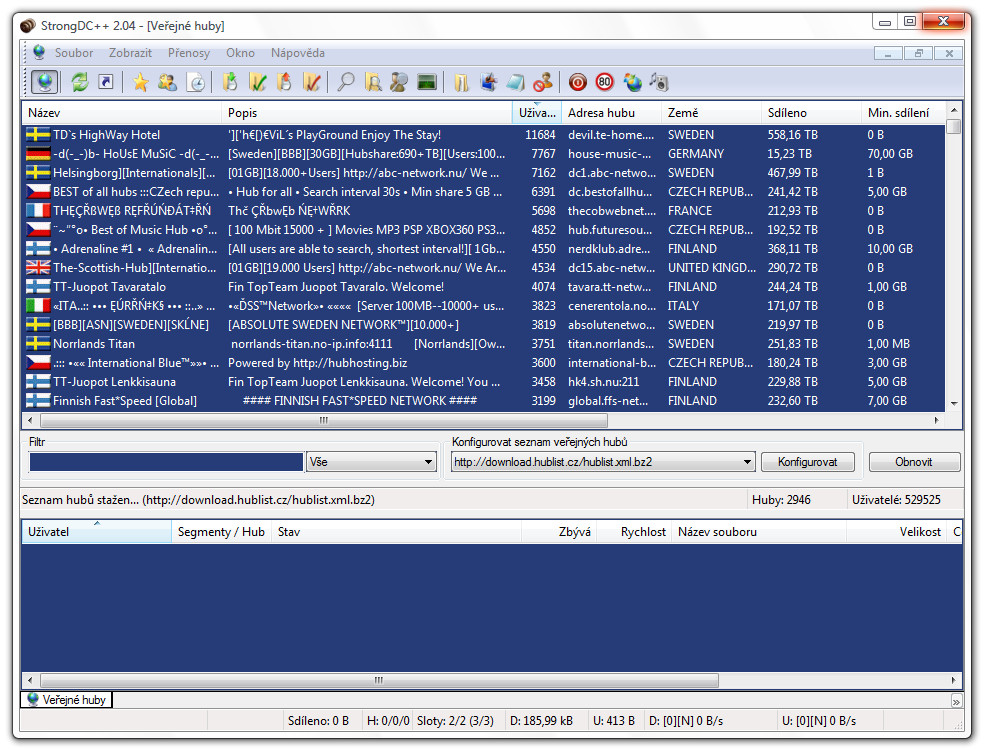
Task: Sort transfers by the Uživatel column header
Action: [97, 532]
